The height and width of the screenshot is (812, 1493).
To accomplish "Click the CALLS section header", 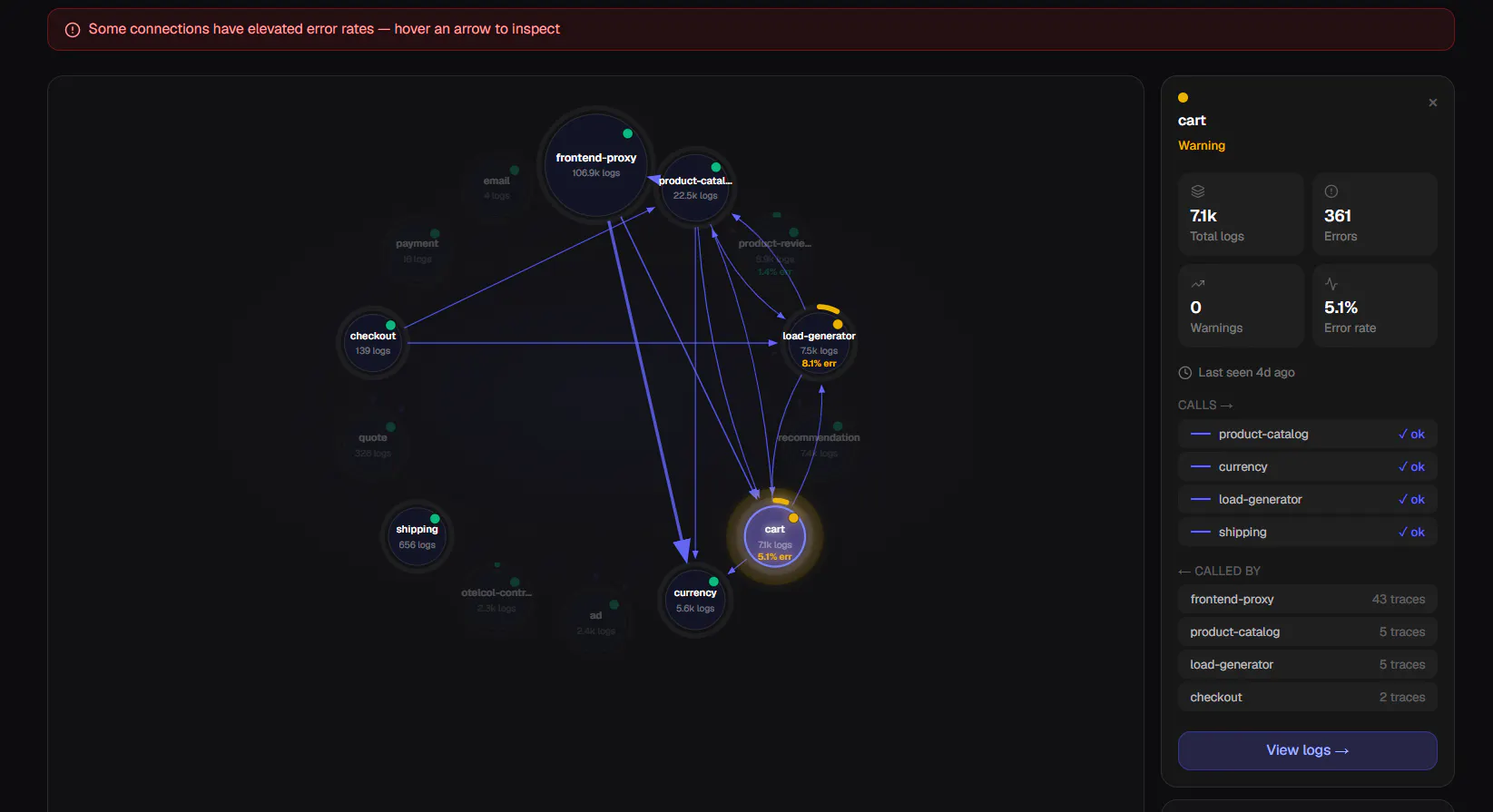I will [1205, 406].
